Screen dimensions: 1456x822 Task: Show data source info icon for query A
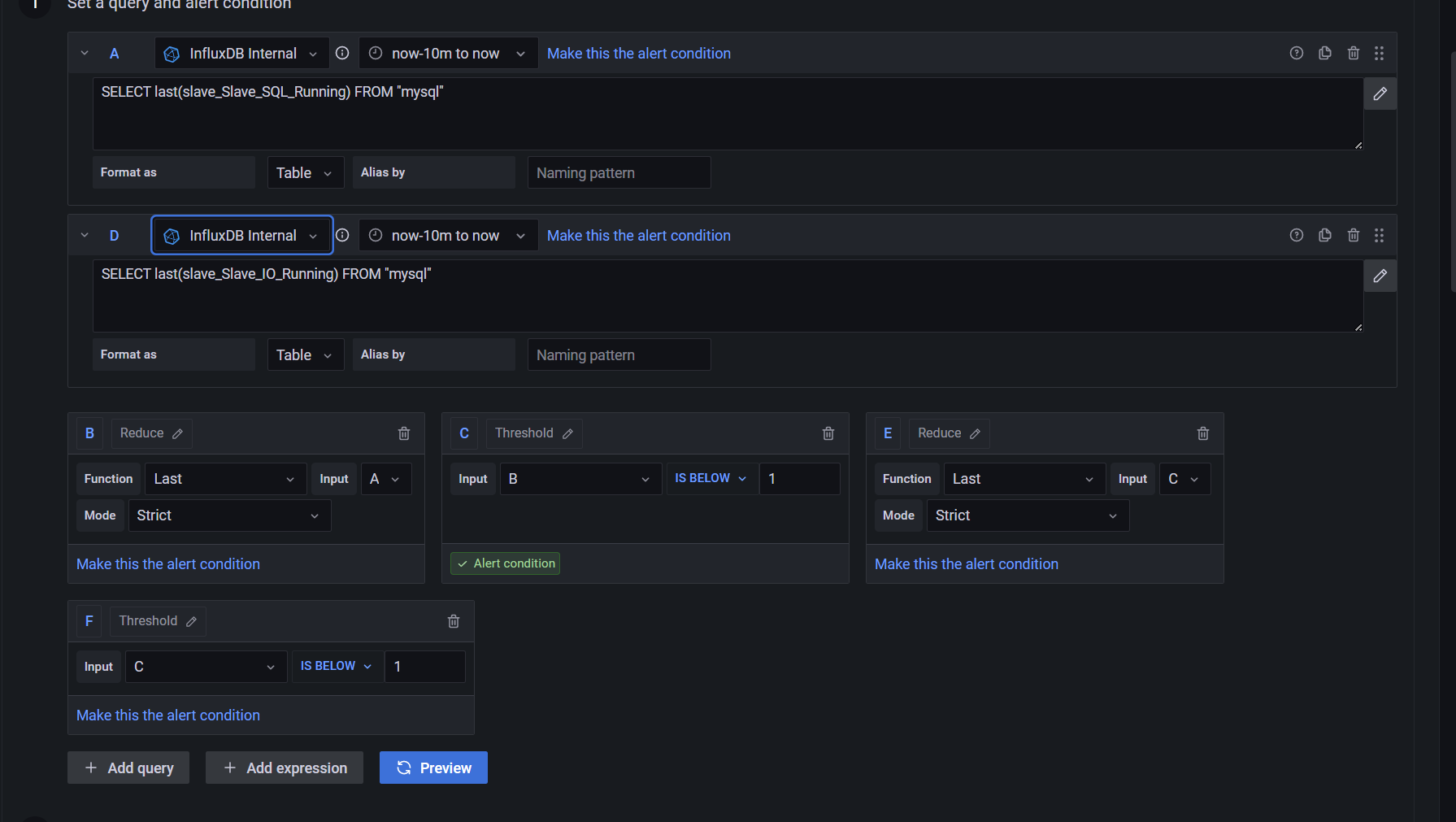342,53
